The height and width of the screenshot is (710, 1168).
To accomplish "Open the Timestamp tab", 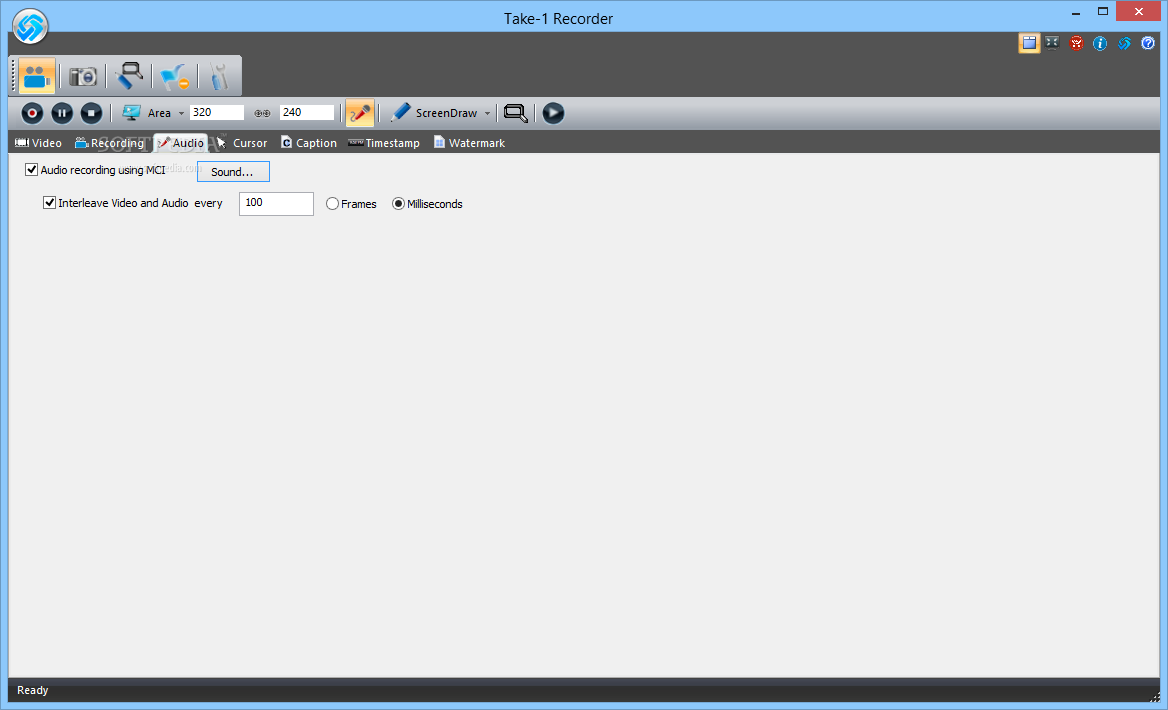I will pos(384,143).
